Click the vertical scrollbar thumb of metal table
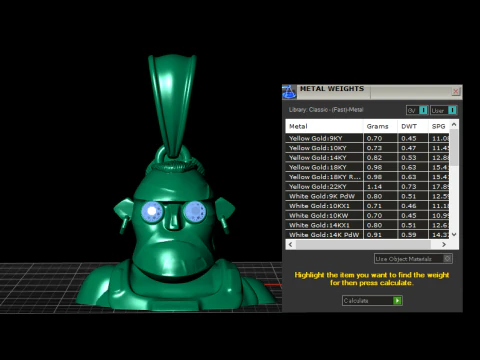The image size is (480, 360). pyautogui.click(x=454, y=147)
